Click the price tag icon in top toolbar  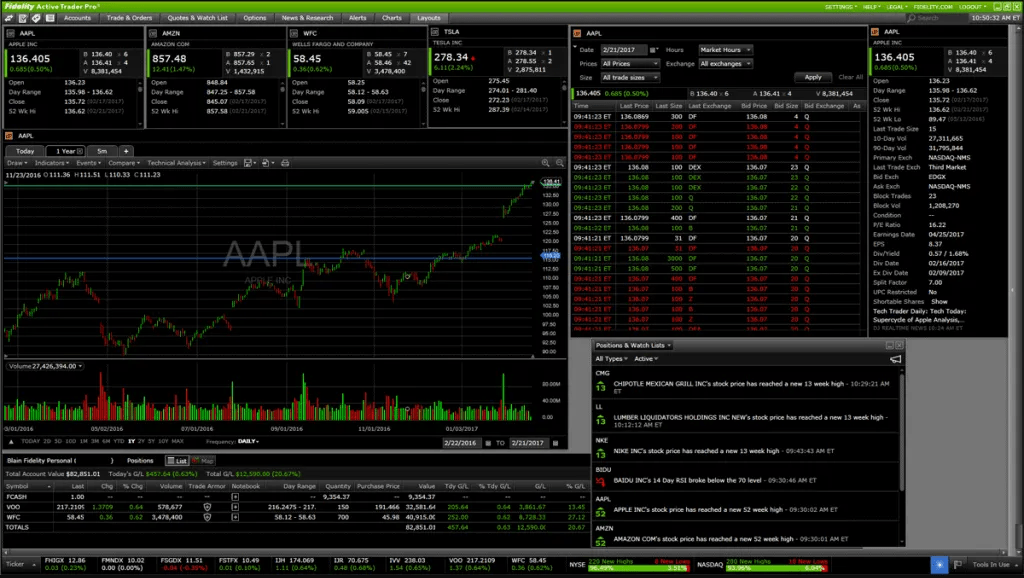click(36, 18)
